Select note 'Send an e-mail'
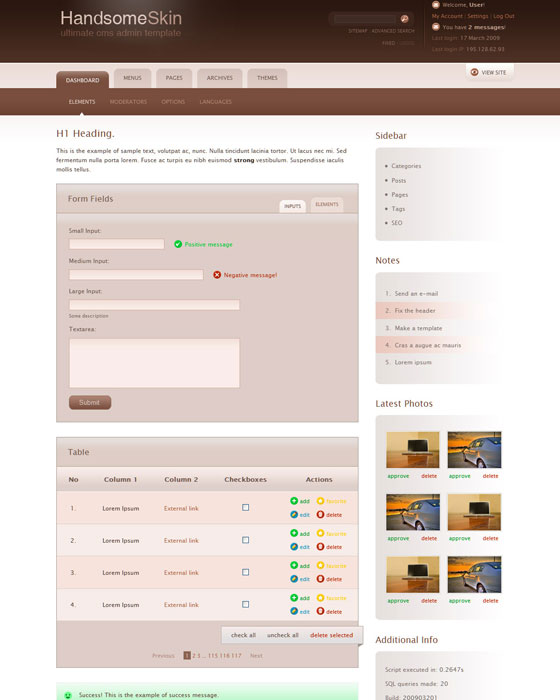 [416, 293]
